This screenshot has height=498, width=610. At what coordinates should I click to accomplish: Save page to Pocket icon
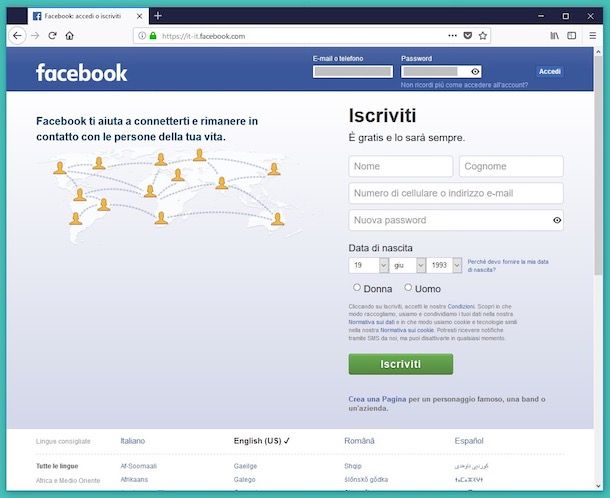coord(468,36)
